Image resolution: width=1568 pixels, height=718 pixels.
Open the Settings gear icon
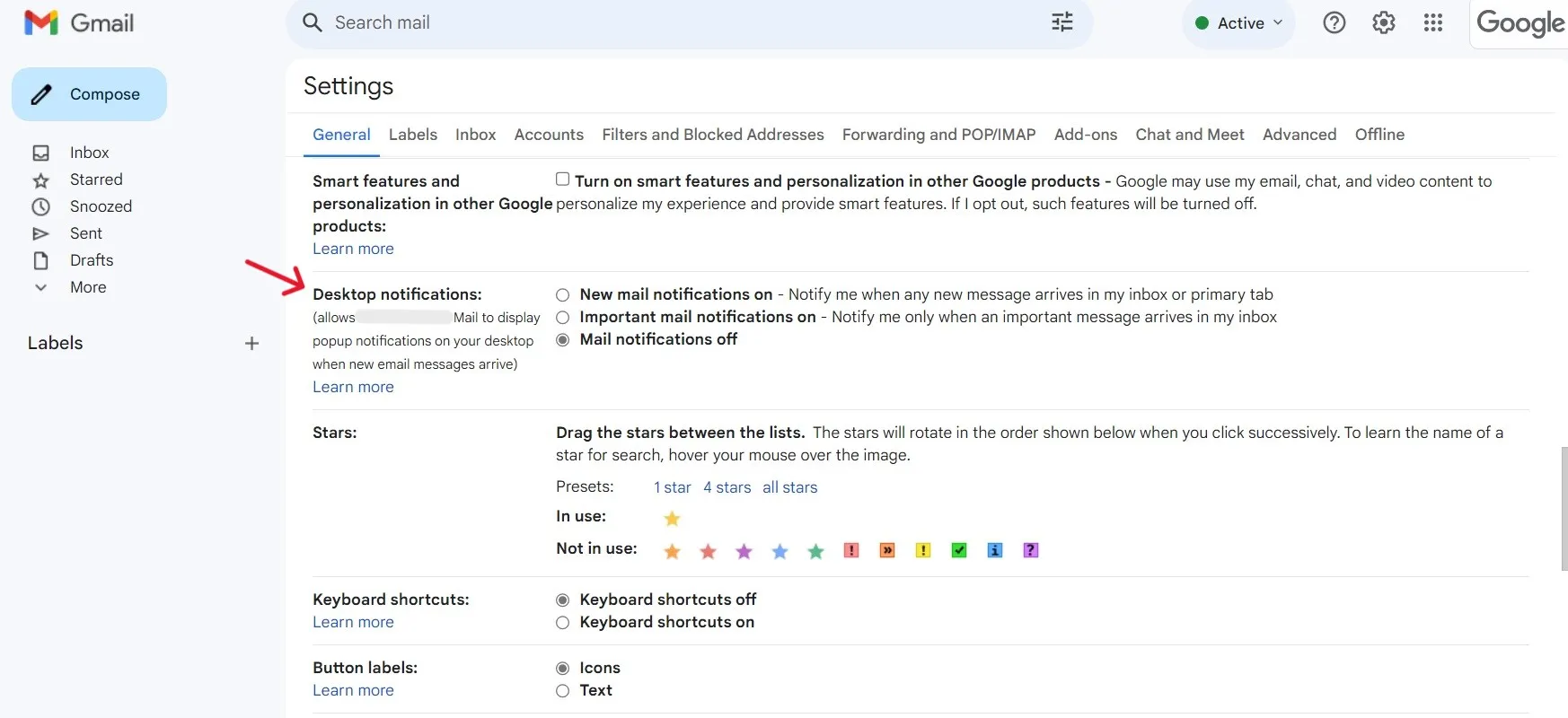point(1383,23)
